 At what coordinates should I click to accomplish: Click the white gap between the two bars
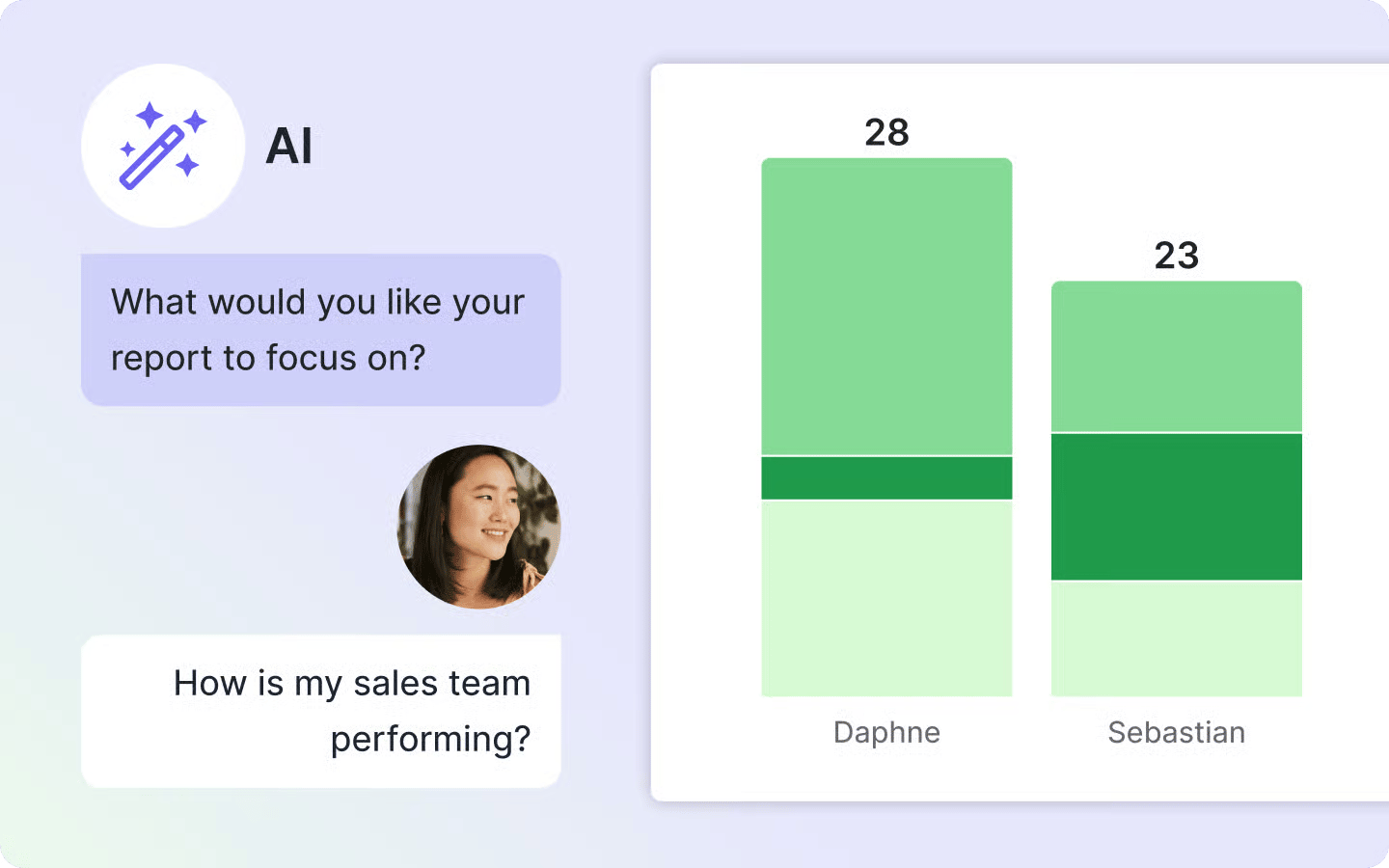click(1031, 482)
